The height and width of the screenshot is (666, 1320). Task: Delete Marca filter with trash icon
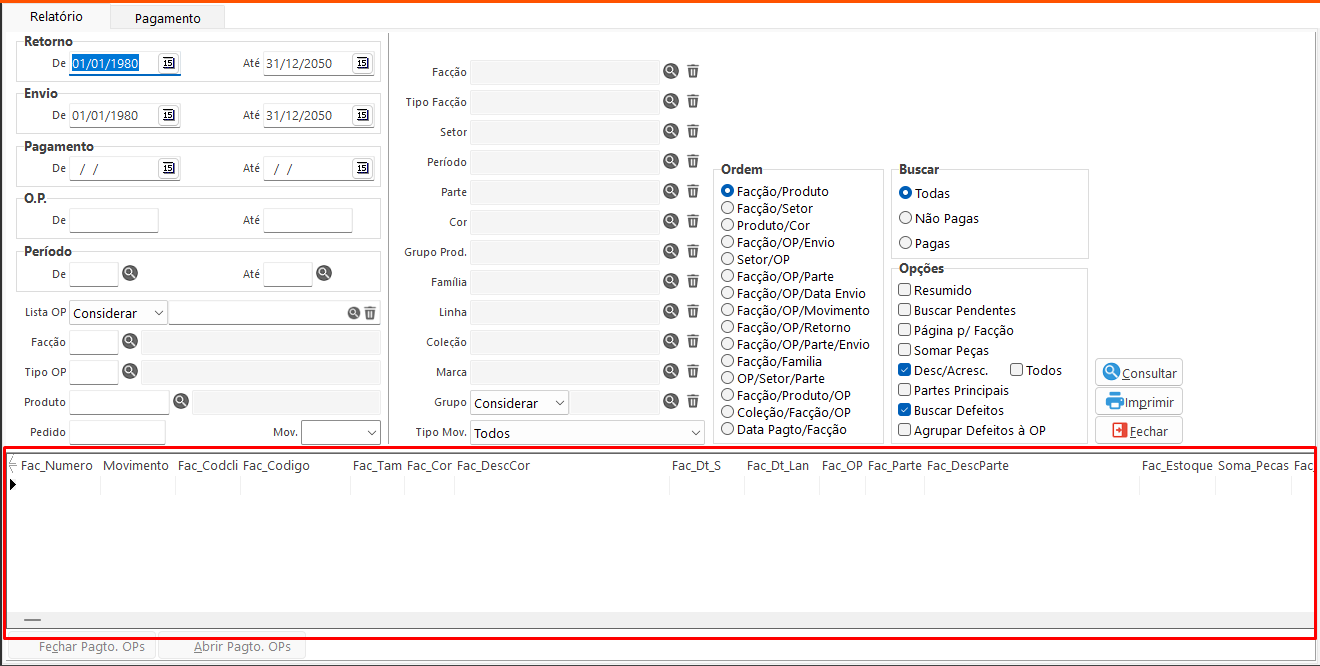pos(693,371)
